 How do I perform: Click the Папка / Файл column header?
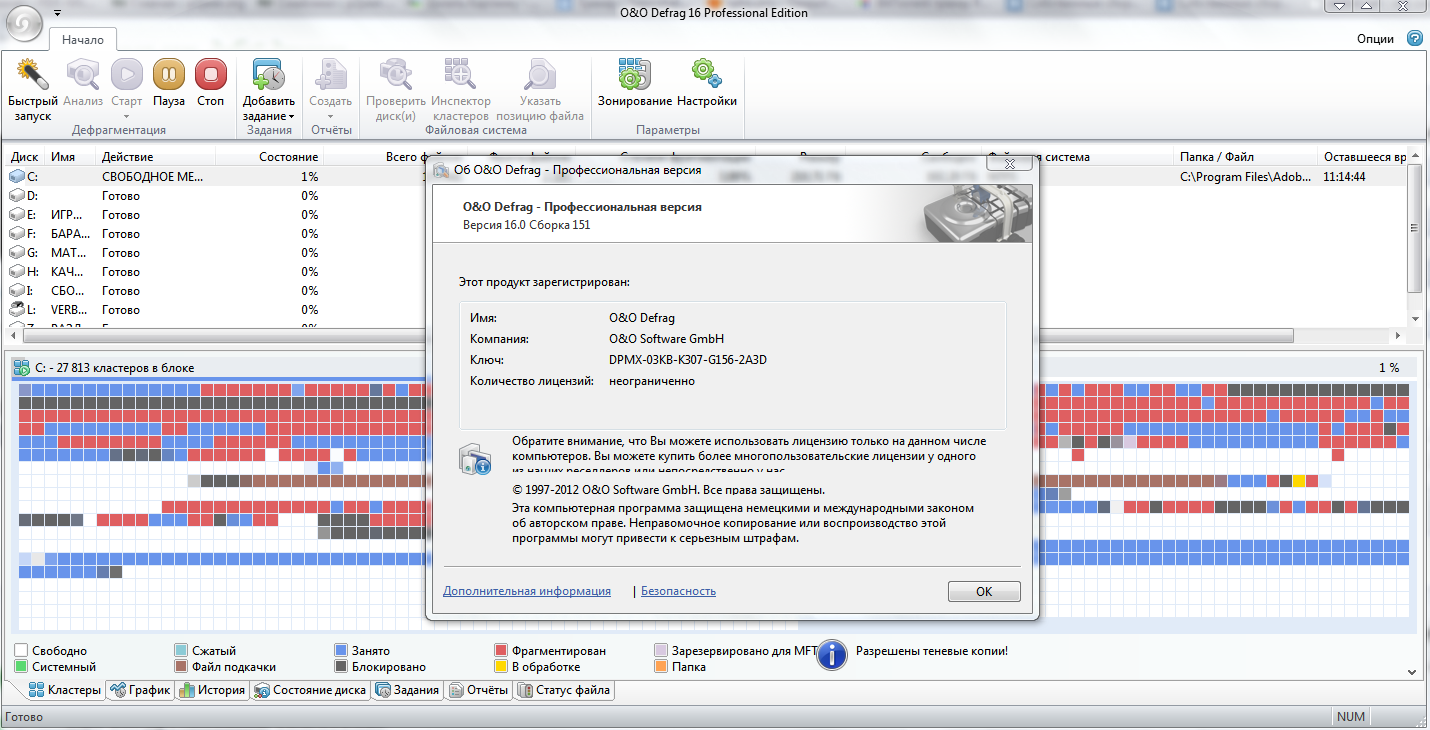[x=1246, y=157]
